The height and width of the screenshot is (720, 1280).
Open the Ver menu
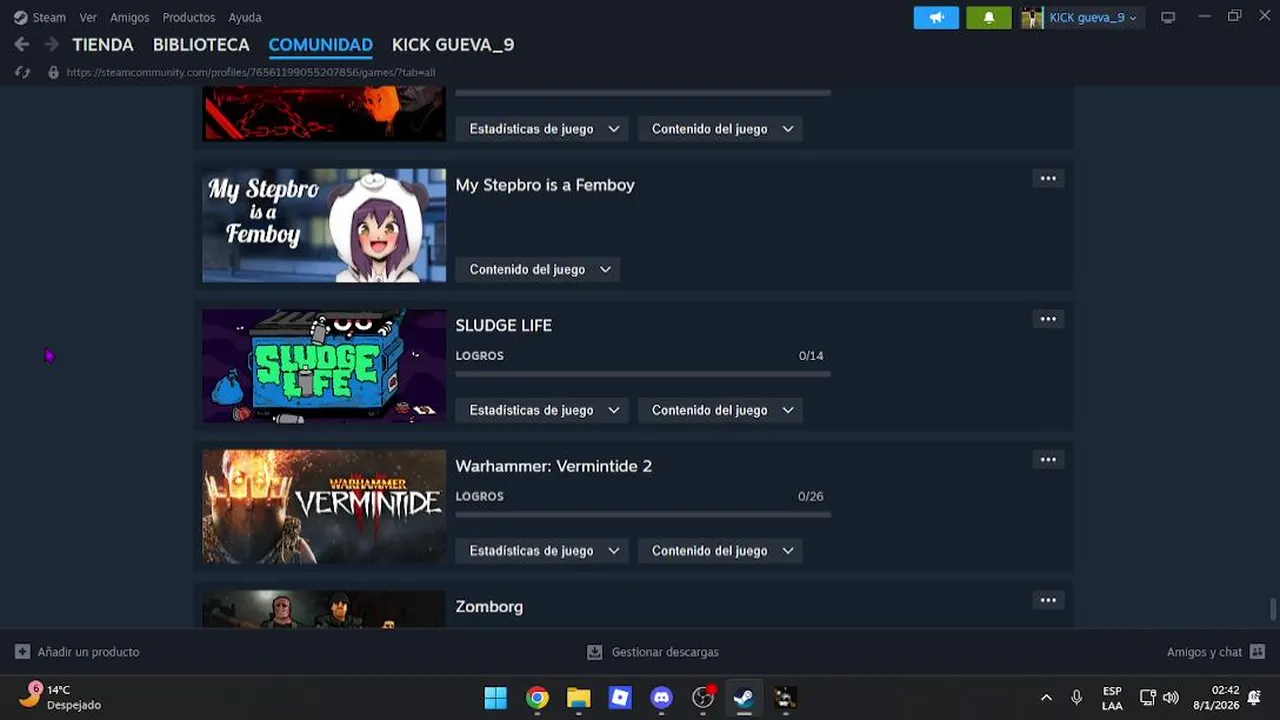[88, 17]
